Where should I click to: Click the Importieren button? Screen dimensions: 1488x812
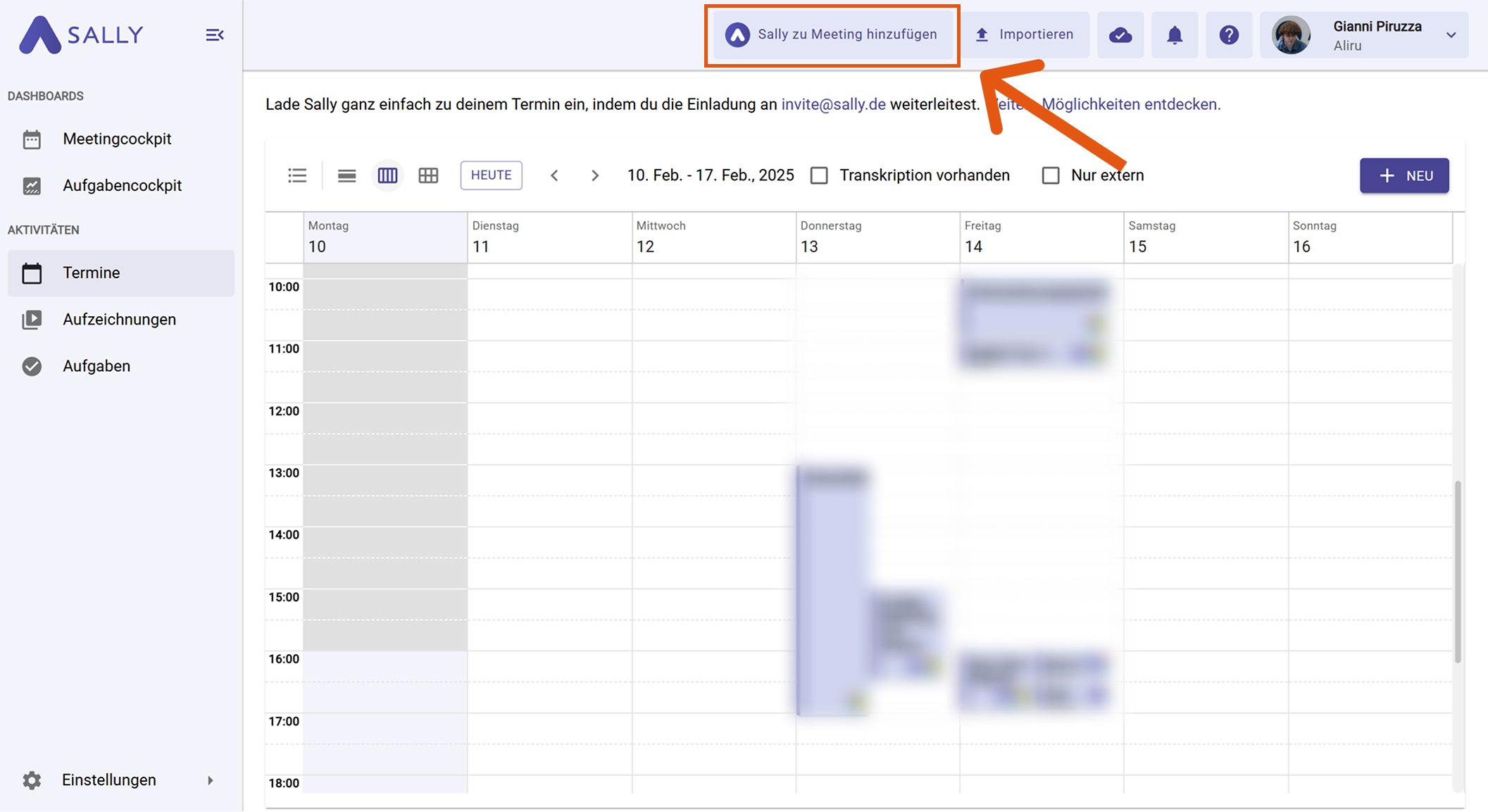1025,35
